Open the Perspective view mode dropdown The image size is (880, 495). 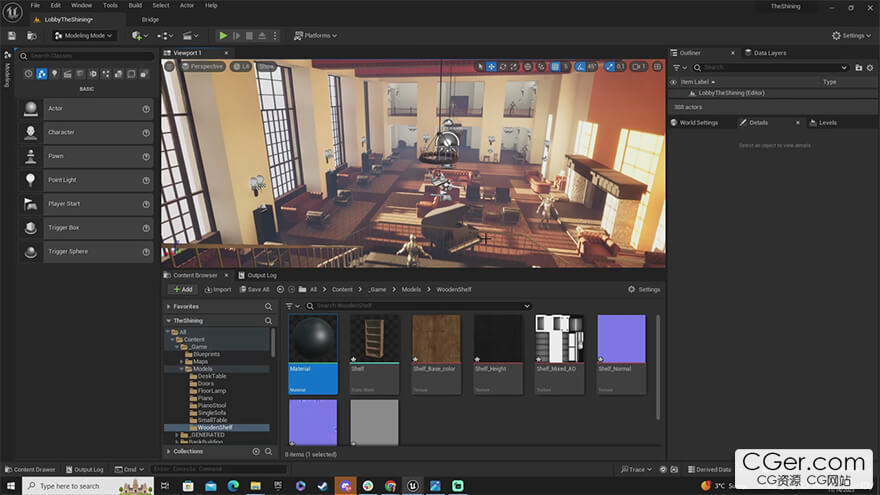click(x=203, y=66)
